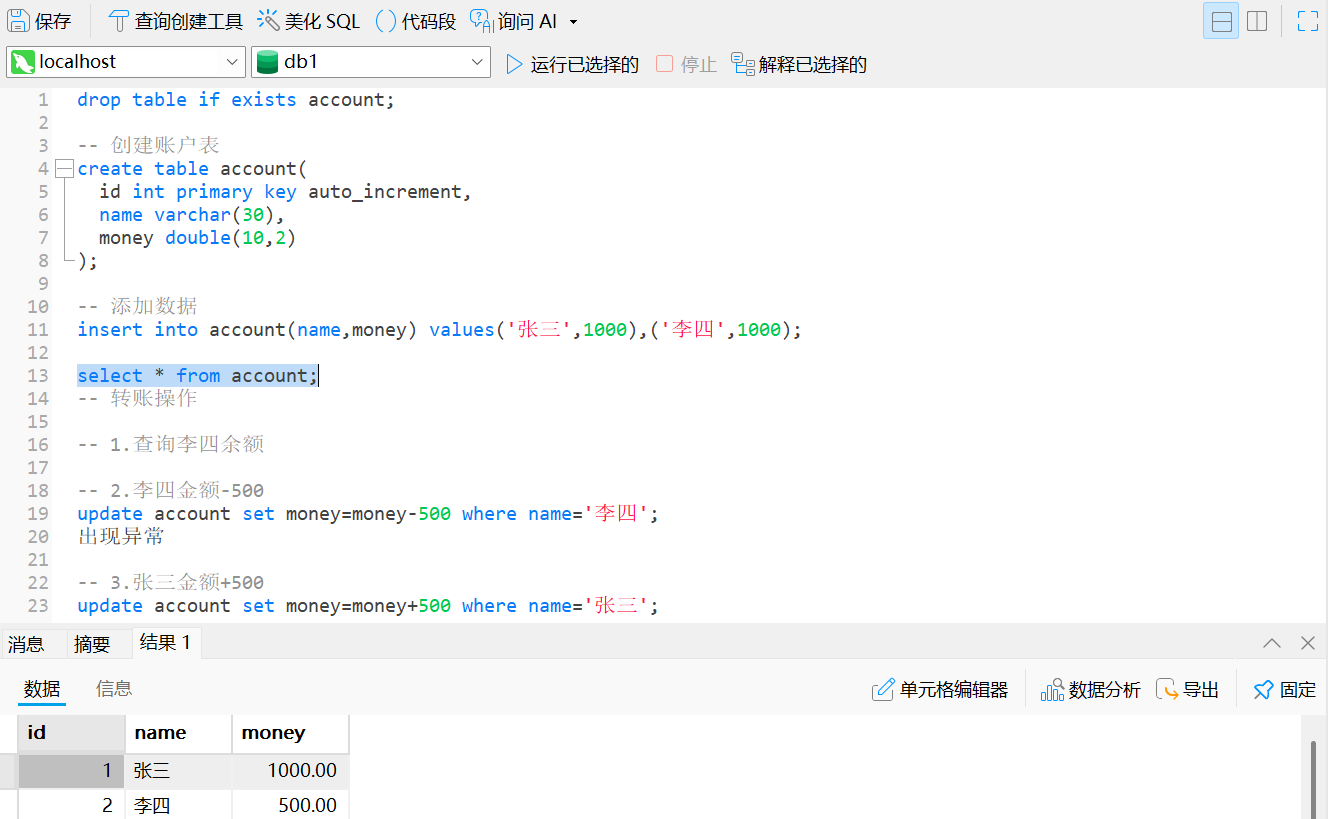1329x819 pixels.
Task: Click the id column header
Action: [x=72, y=733]
